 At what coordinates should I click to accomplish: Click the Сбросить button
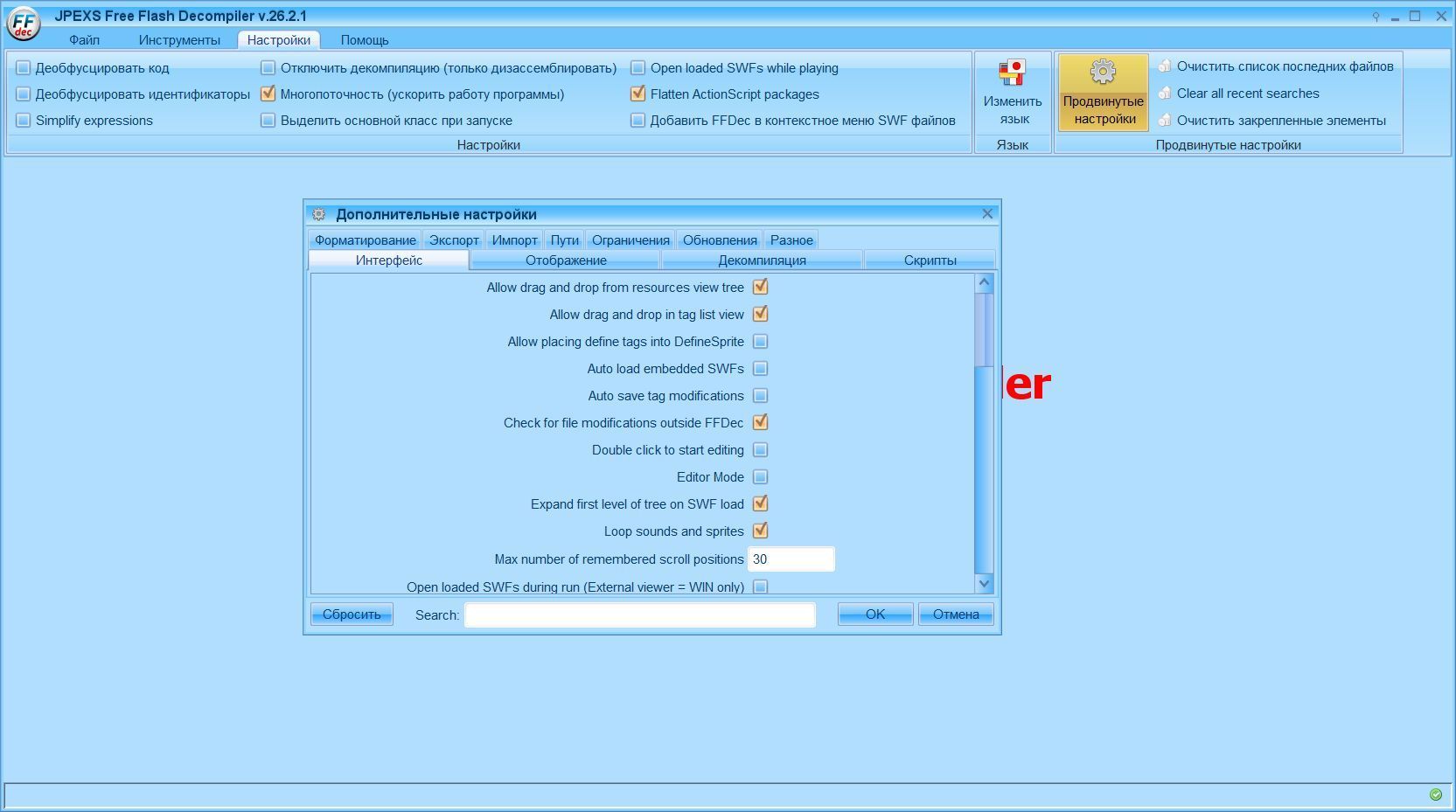click(x=352, y=614)
